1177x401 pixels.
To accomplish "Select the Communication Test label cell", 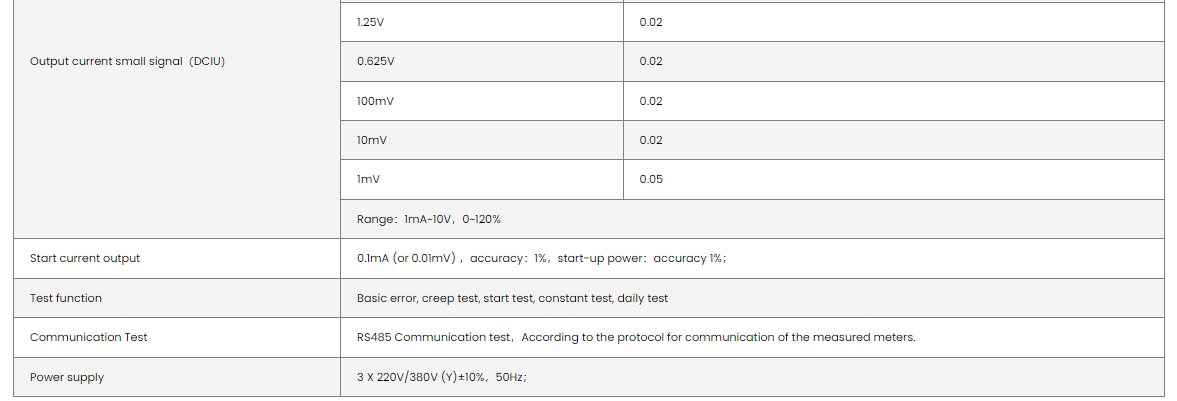I will (x=89, y=337).
